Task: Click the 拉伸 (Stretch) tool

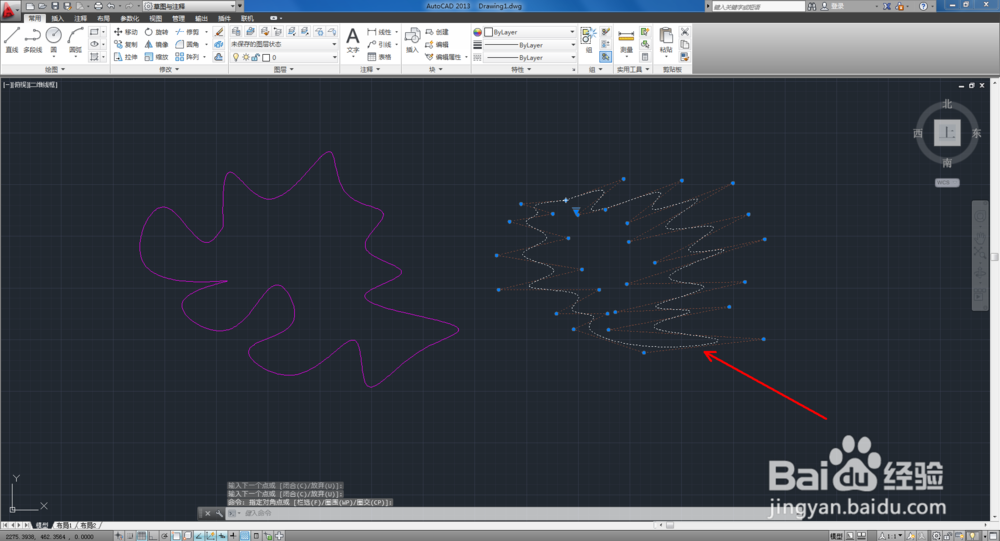Action: coord(126,57)
